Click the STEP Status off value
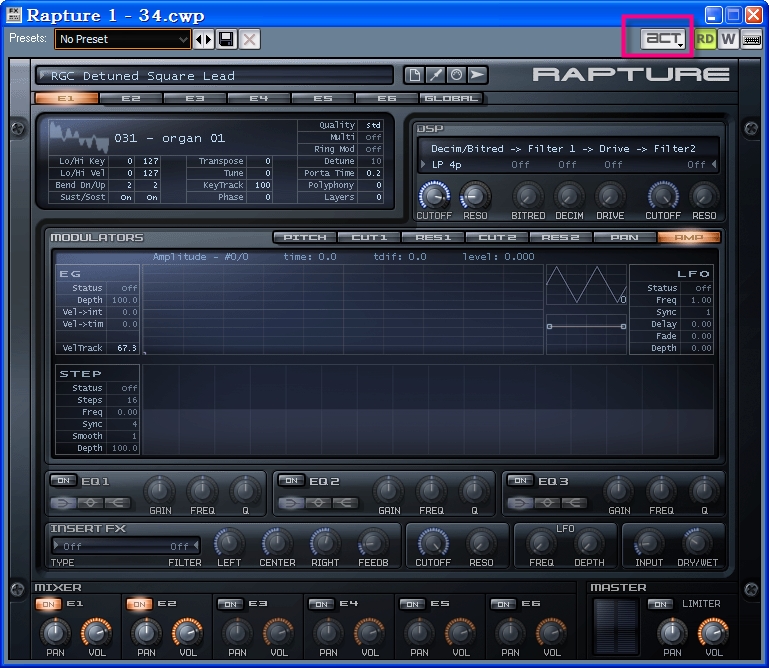This screenshot has height=668, width=769. (x=129, y=388)
